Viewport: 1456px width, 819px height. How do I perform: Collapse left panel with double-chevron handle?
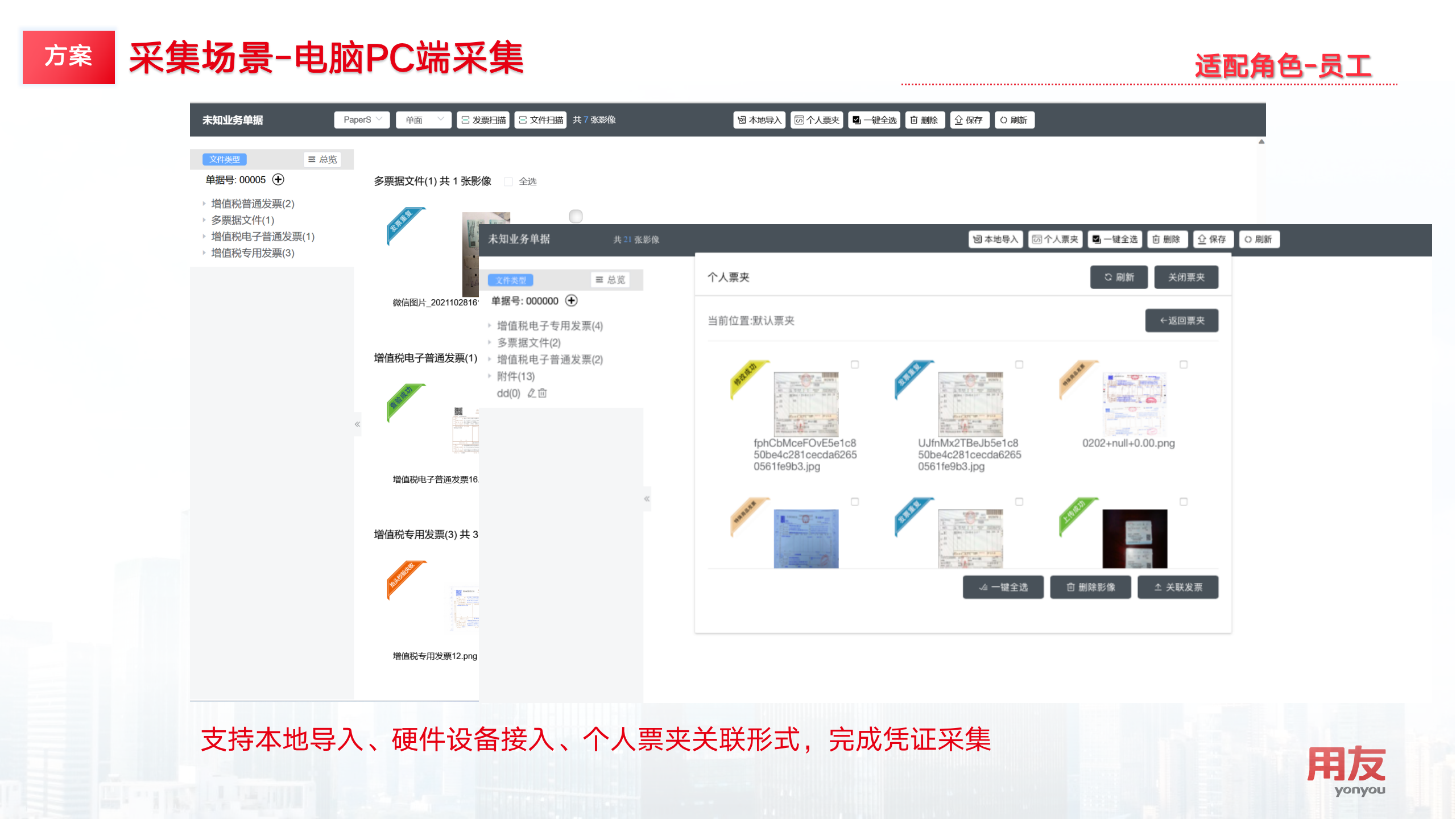tap(357, 424)
